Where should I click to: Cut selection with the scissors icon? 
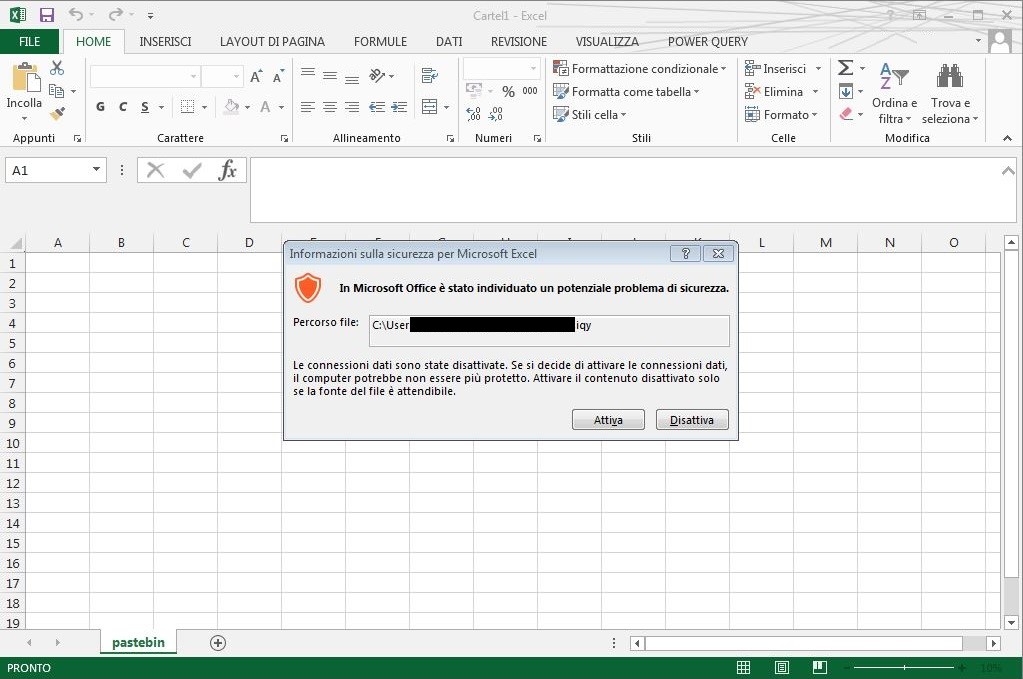57,68
